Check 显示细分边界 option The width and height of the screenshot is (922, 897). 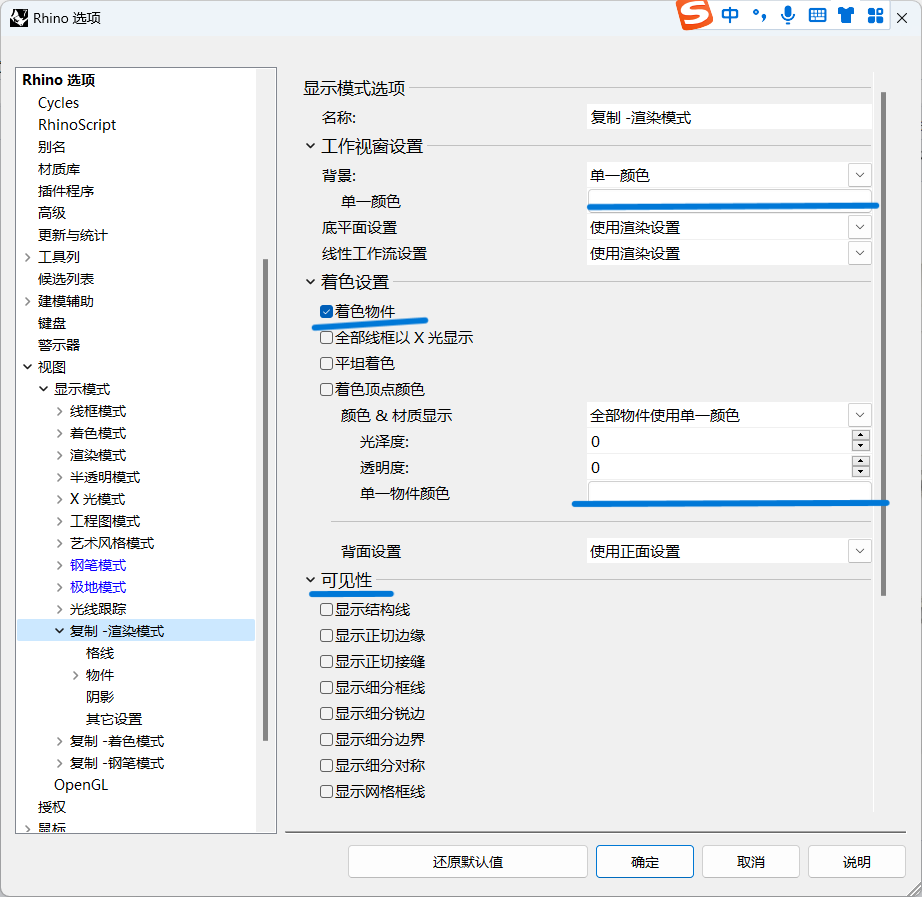coord(326,739)
